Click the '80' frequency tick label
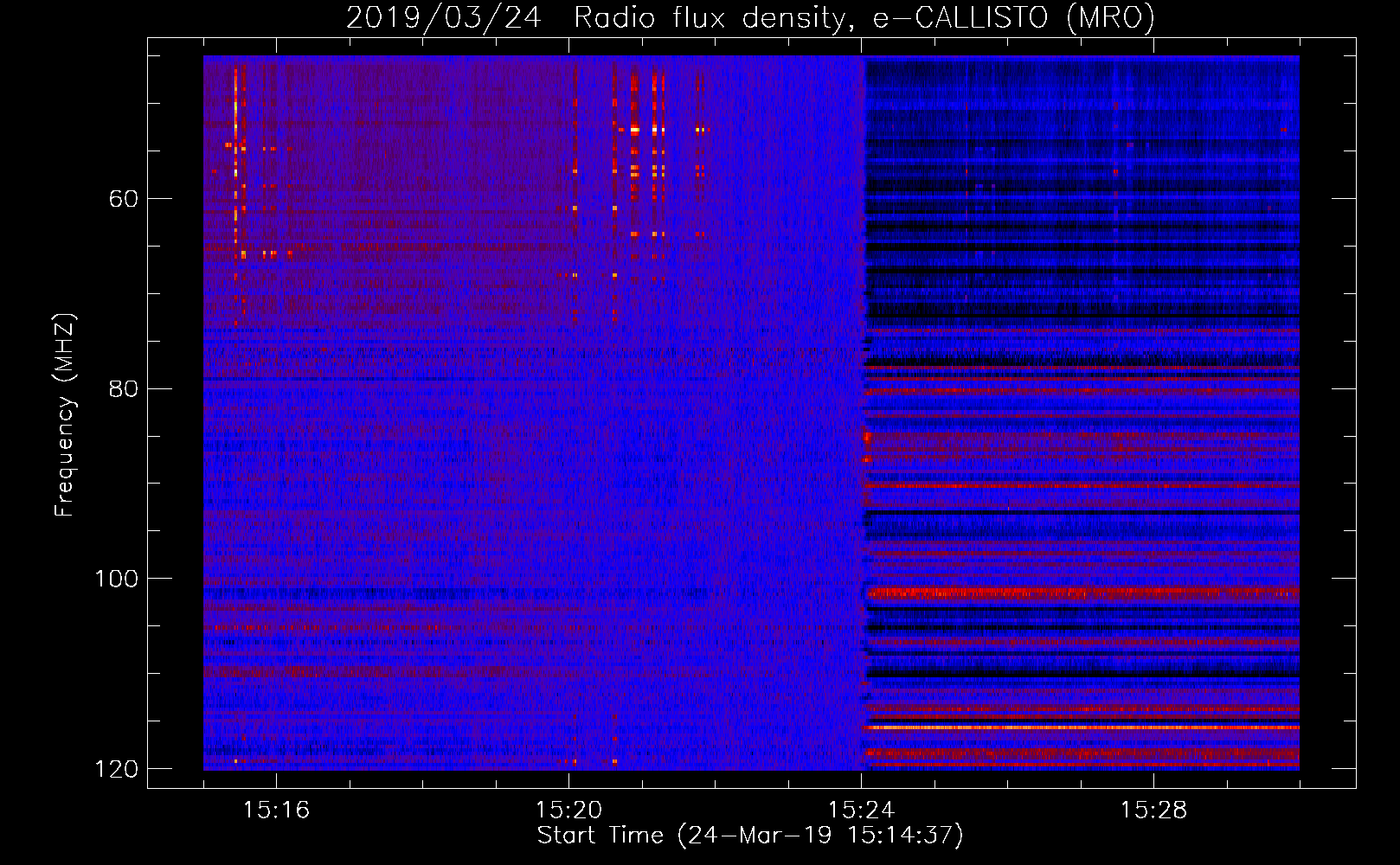 point(123,388)
